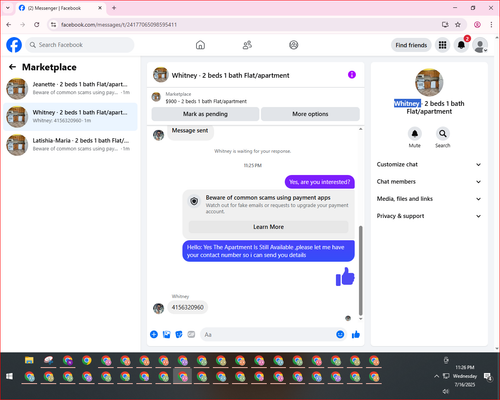Image resolution: width=500 pixels, height=400 pixels.
Task: Click the 'Yes, are you interested?' message
Action: (320, 182)
